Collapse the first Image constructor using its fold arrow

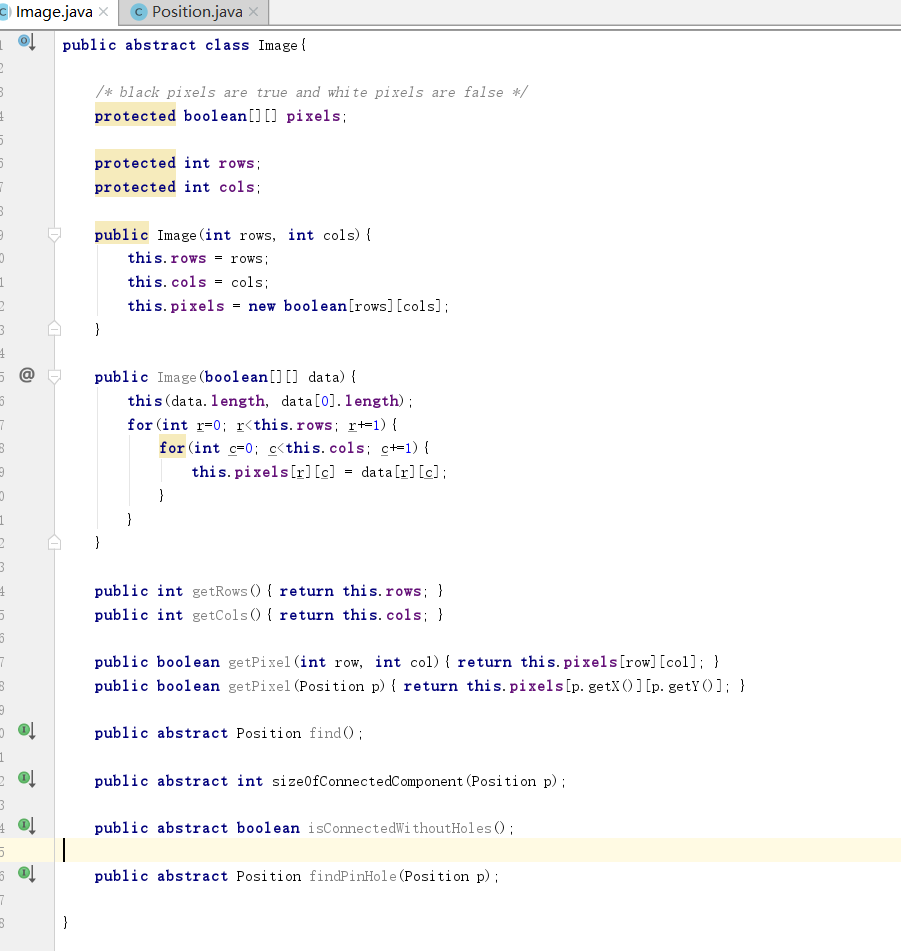(54, 233)
